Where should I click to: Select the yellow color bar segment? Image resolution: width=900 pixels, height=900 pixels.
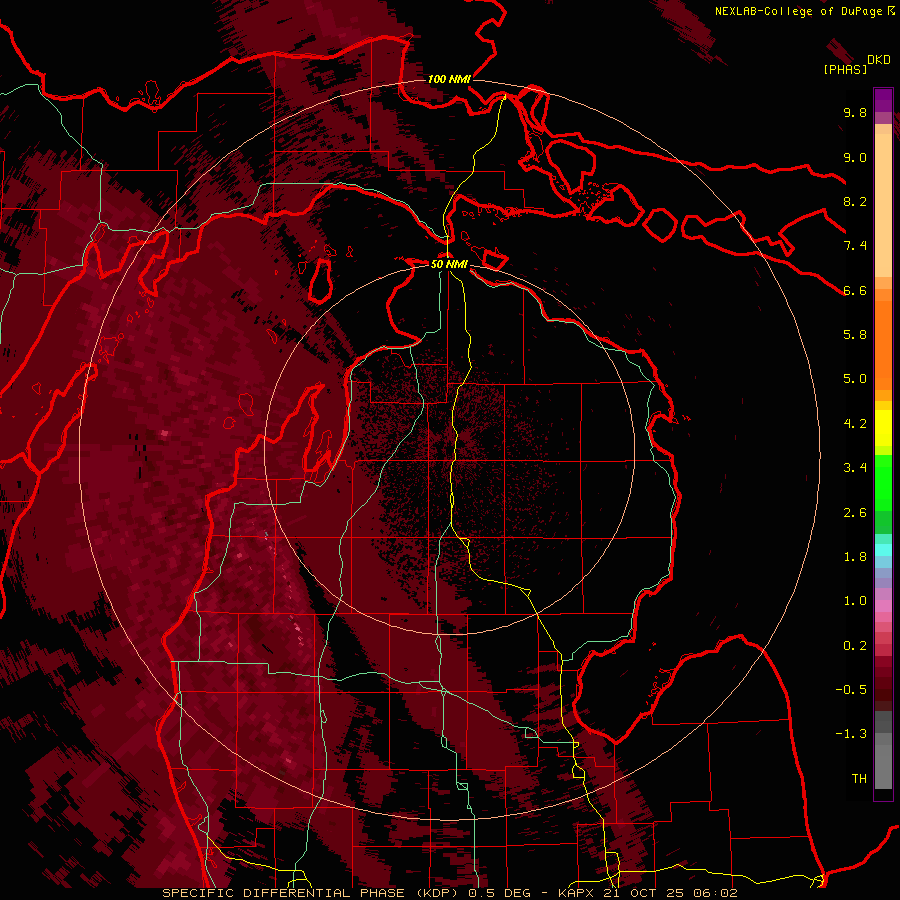(883, 428)
